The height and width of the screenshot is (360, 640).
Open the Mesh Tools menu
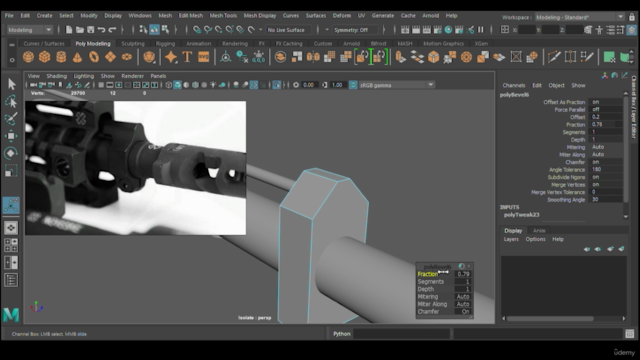pyautogui.click(x=223, y=16)
